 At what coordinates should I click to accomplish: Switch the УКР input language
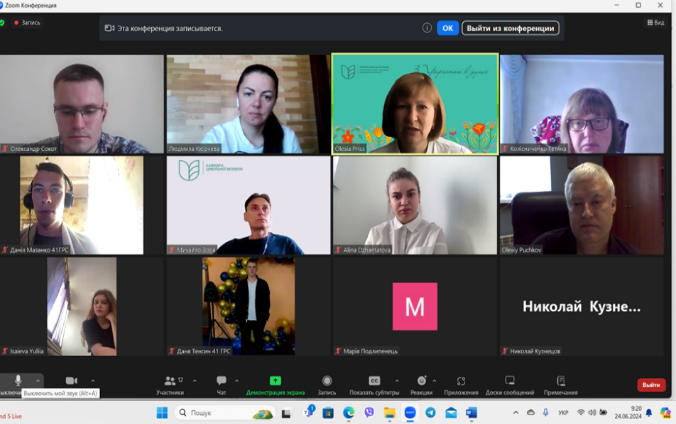pyautogui.click(x=563, y=413)
